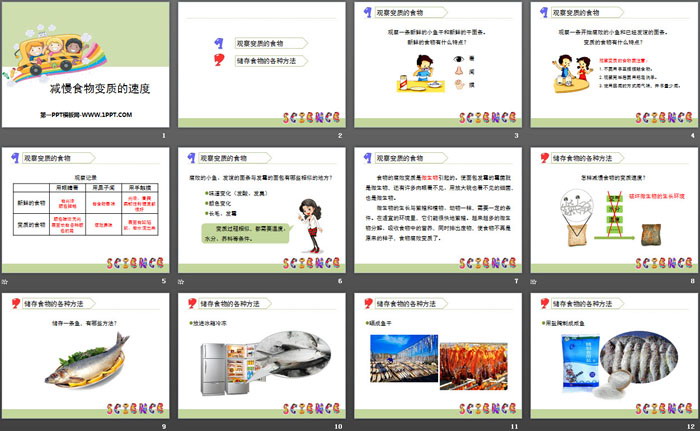Select slide 4 with the two cartoon children
This screenshot has width=700, height=431.
click(614, 65)
